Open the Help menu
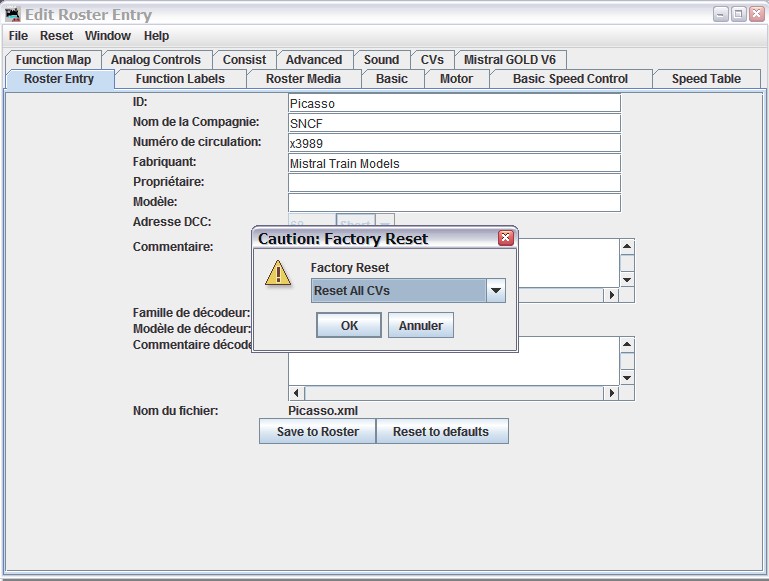The image size is (769, 581). coord(156,36)
